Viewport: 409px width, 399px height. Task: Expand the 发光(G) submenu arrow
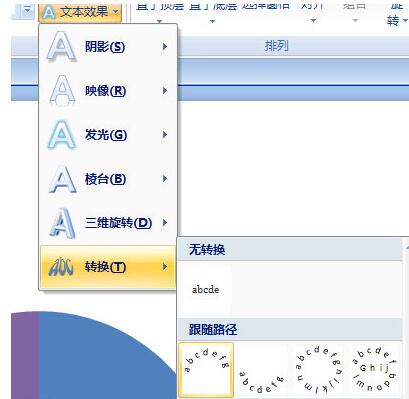(165, 135)
